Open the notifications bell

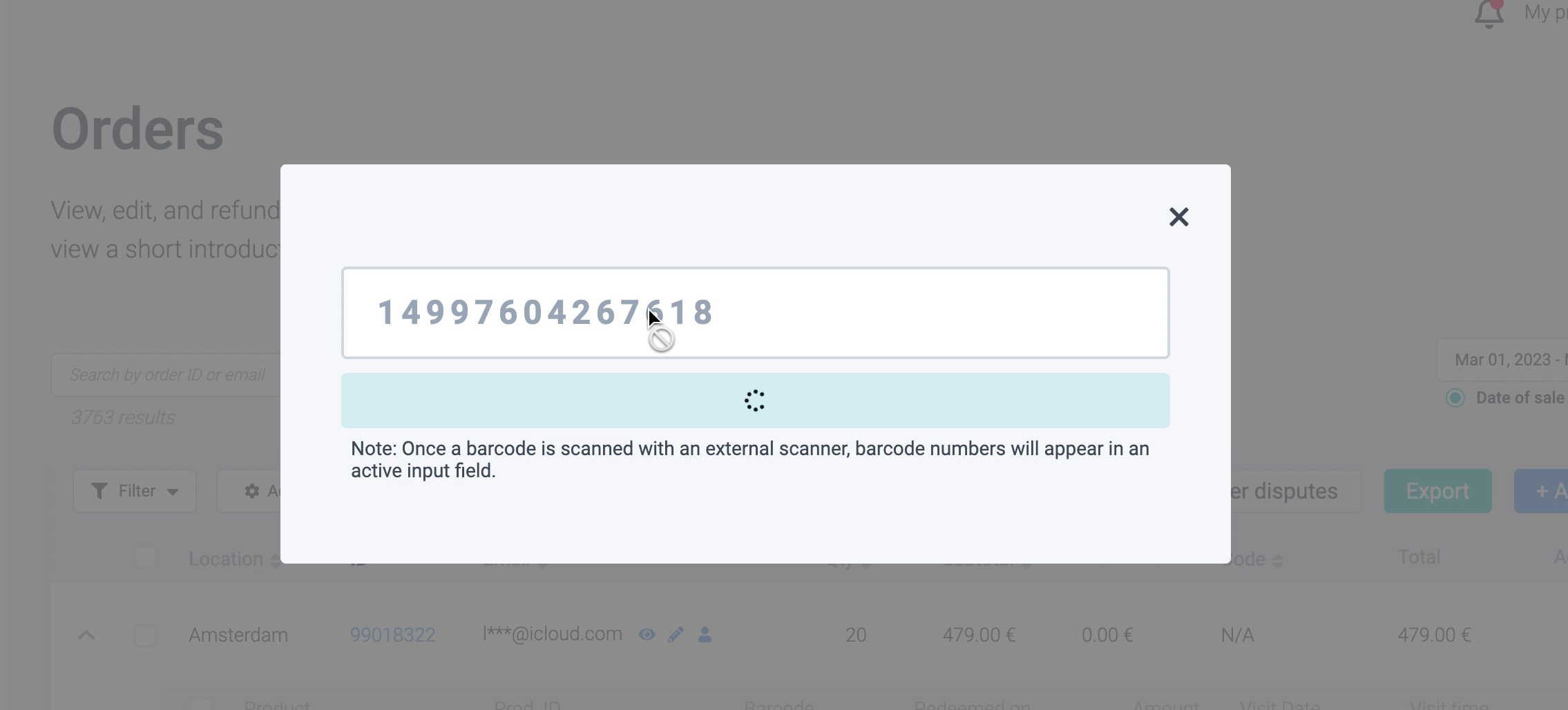(1489, 14)
